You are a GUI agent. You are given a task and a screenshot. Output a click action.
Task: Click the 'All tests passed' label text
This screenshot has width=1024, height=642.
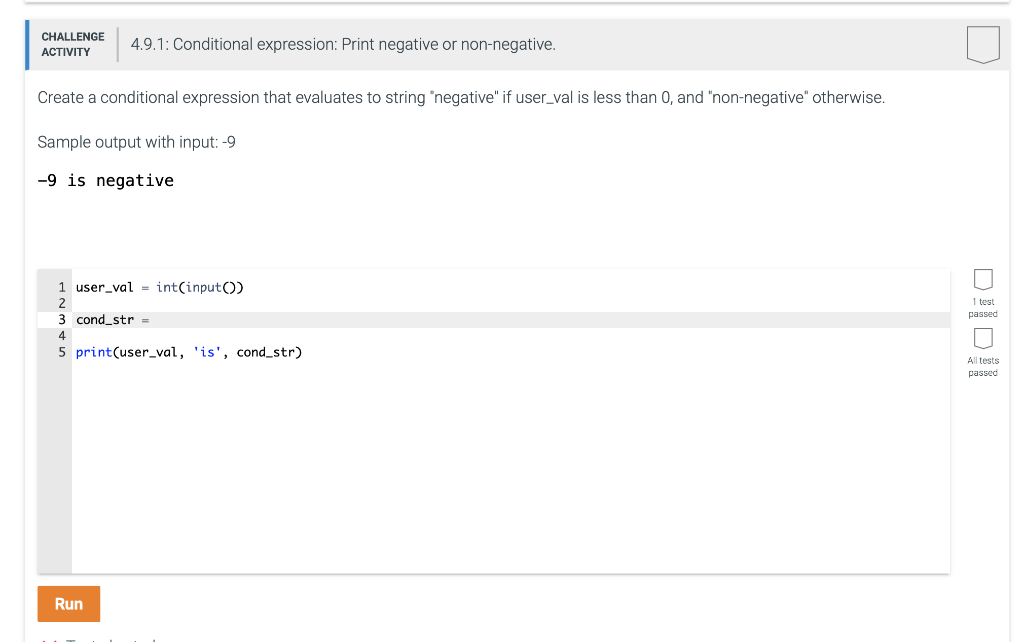click(x=983, y=366)
